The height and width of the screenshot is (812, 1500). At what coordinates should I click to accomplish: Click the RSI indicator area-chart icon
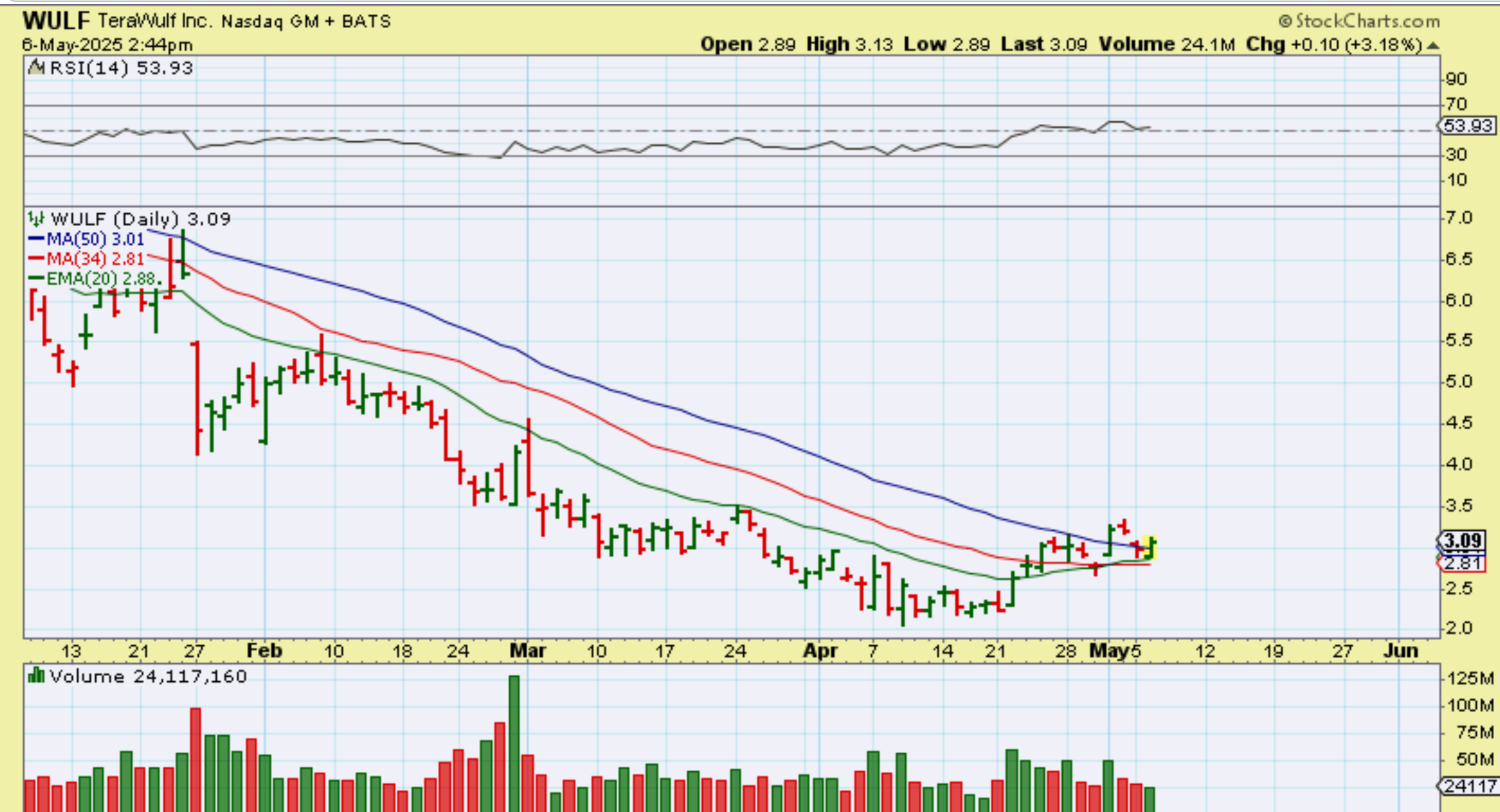pos(36,68)
